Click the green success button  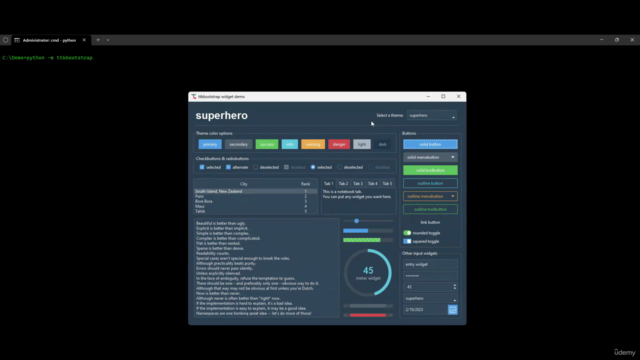[267, 144]
